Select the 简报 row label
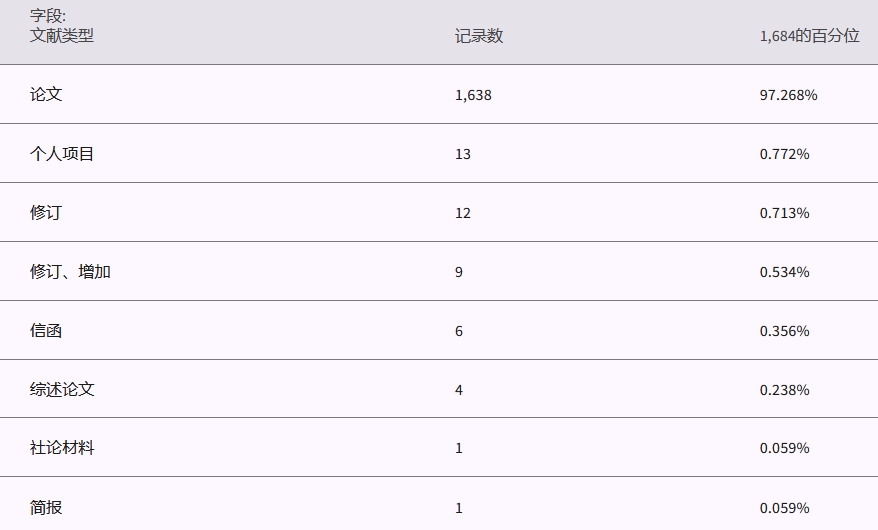Viewport: 878px width, 530px height. pos(46,507)
